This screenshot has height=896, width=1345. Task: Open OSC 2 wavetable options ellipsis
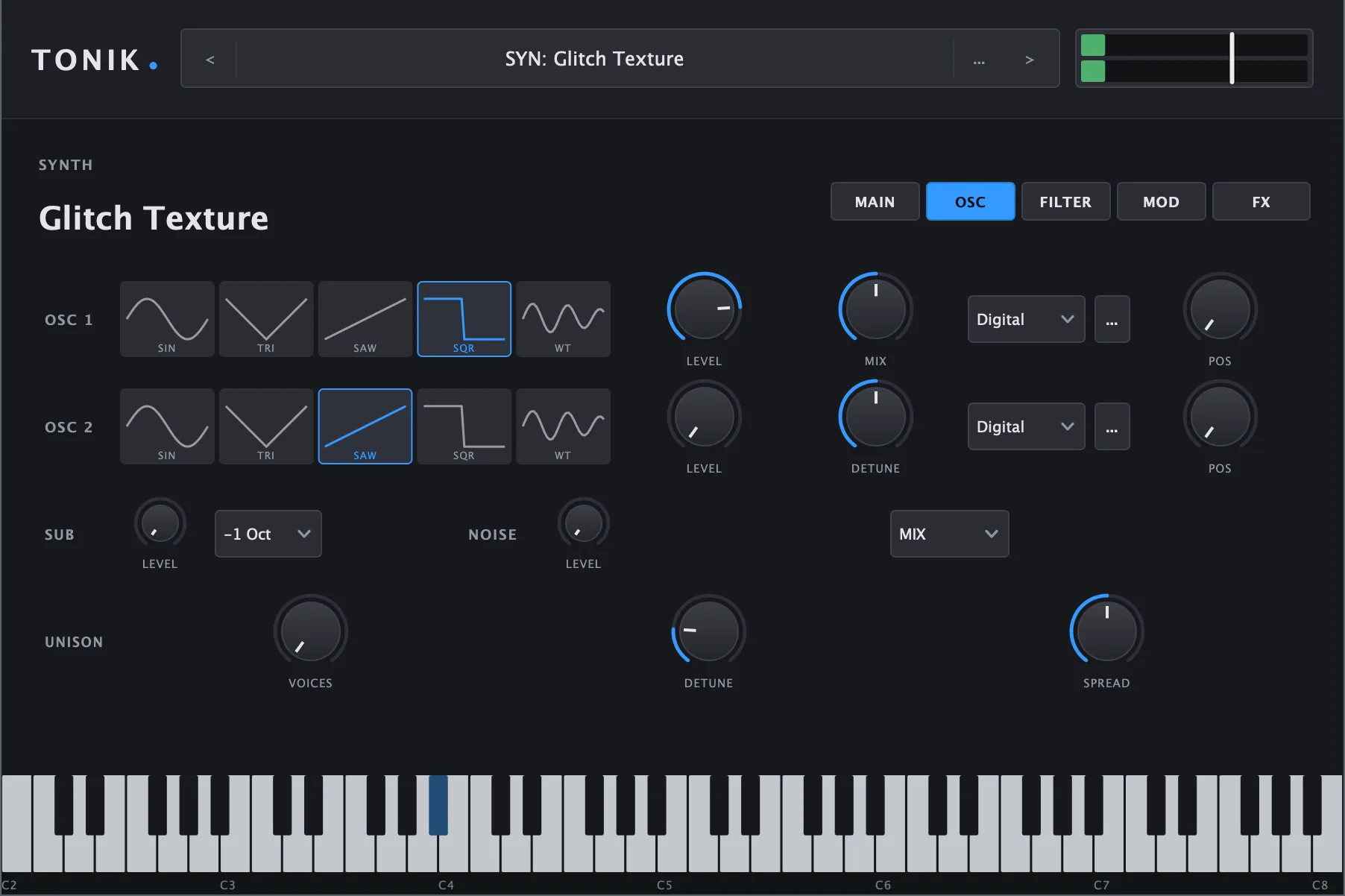click(1112, 426)
